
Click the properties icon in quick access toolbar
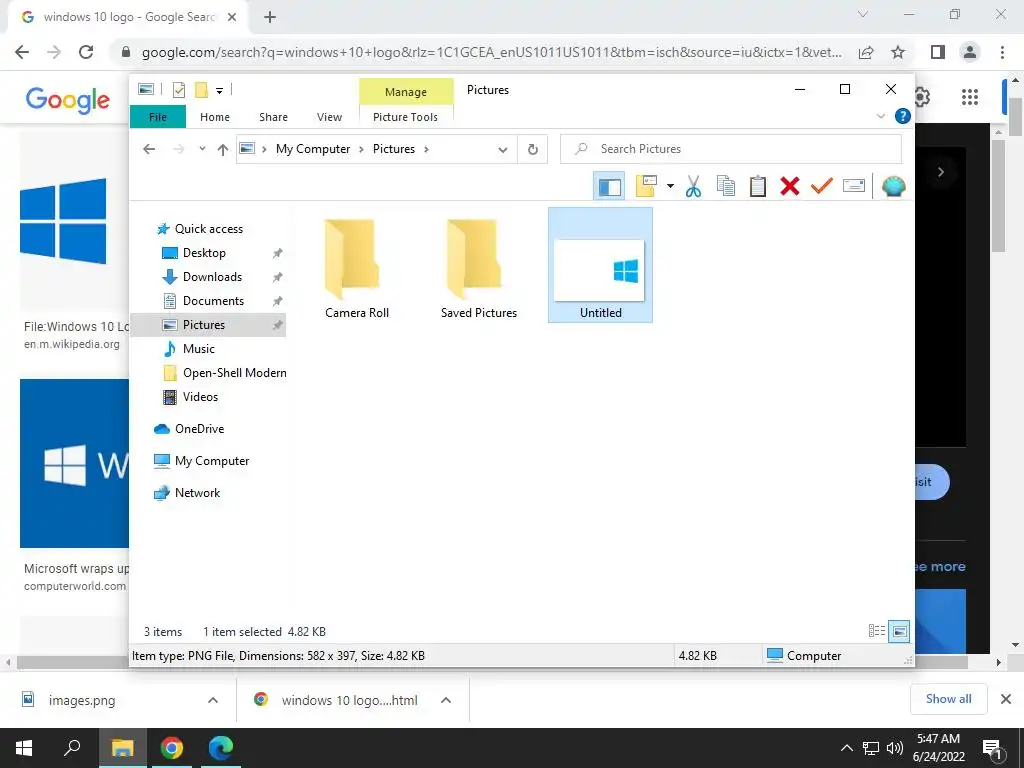[178, 90]
